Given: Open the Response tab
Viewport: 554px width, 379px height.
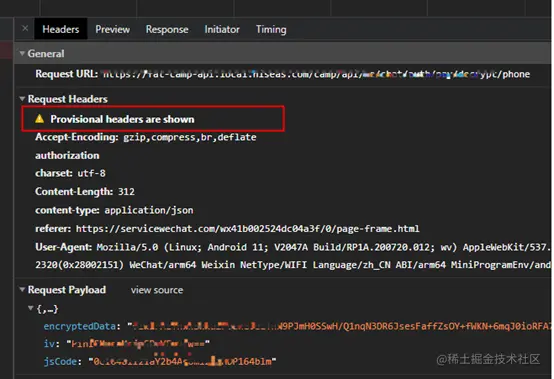Looking at the screenshot, I should click(167, 29).
